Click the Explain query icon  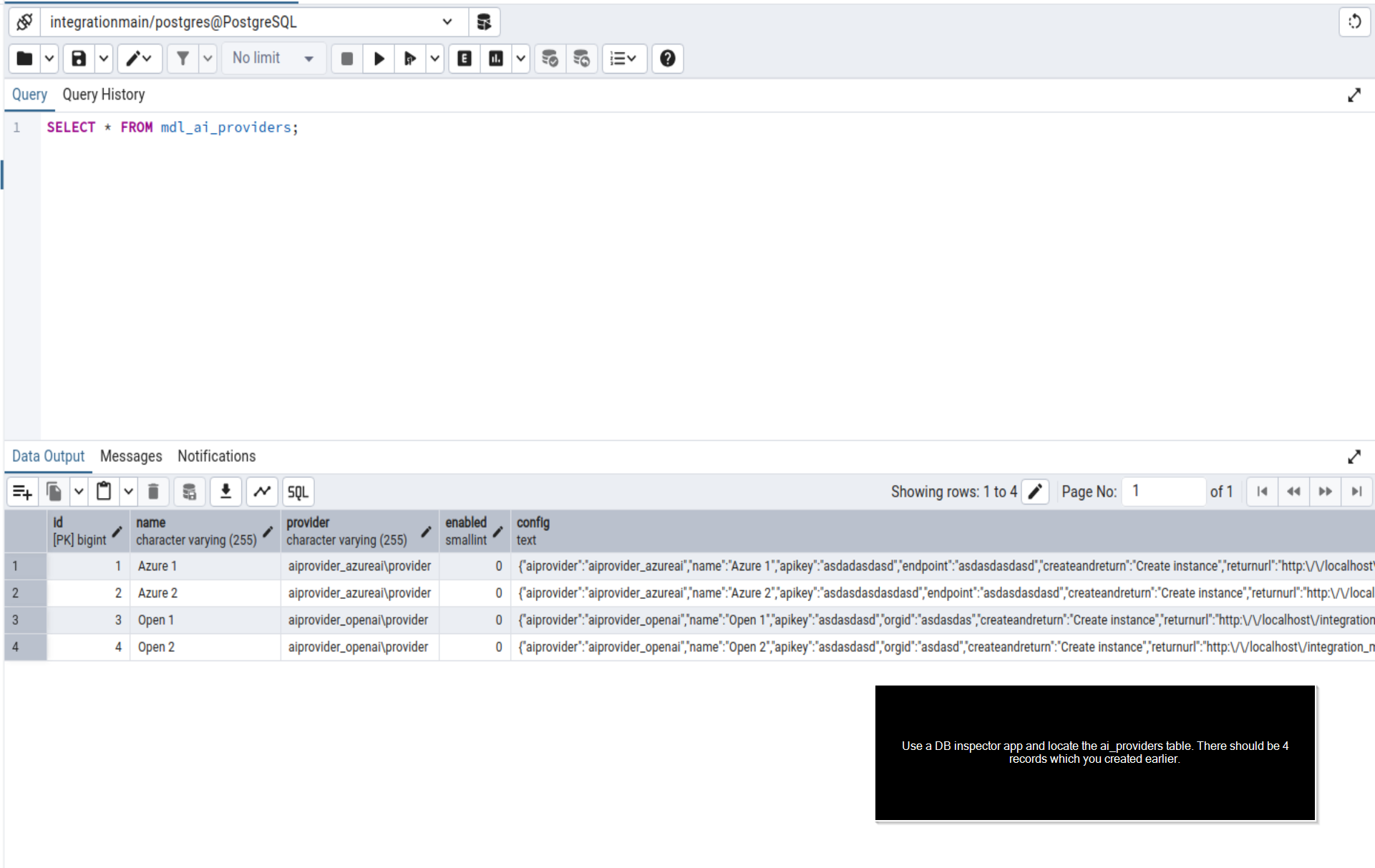click(465, 59)
